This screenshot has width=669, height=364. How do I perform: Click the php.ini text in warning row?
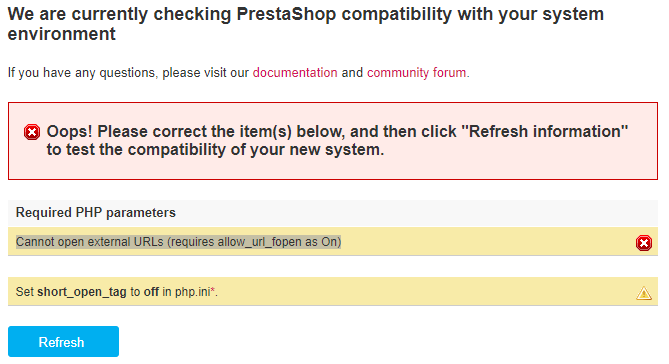tap(192, 292)
